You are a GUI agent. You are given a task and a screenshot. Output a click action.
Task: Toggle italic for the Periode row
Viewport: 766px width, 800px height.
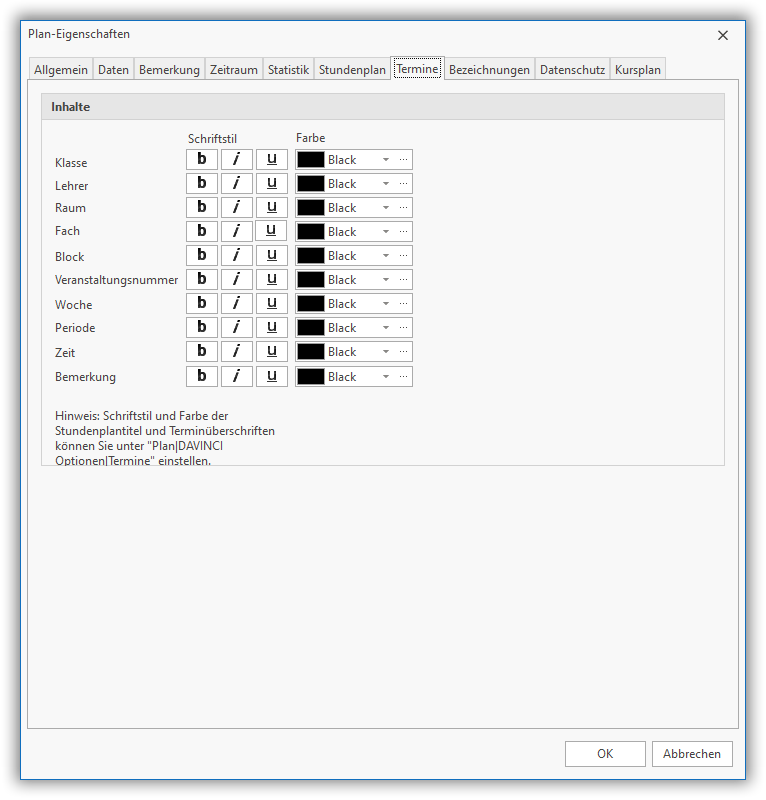(236, 327)
